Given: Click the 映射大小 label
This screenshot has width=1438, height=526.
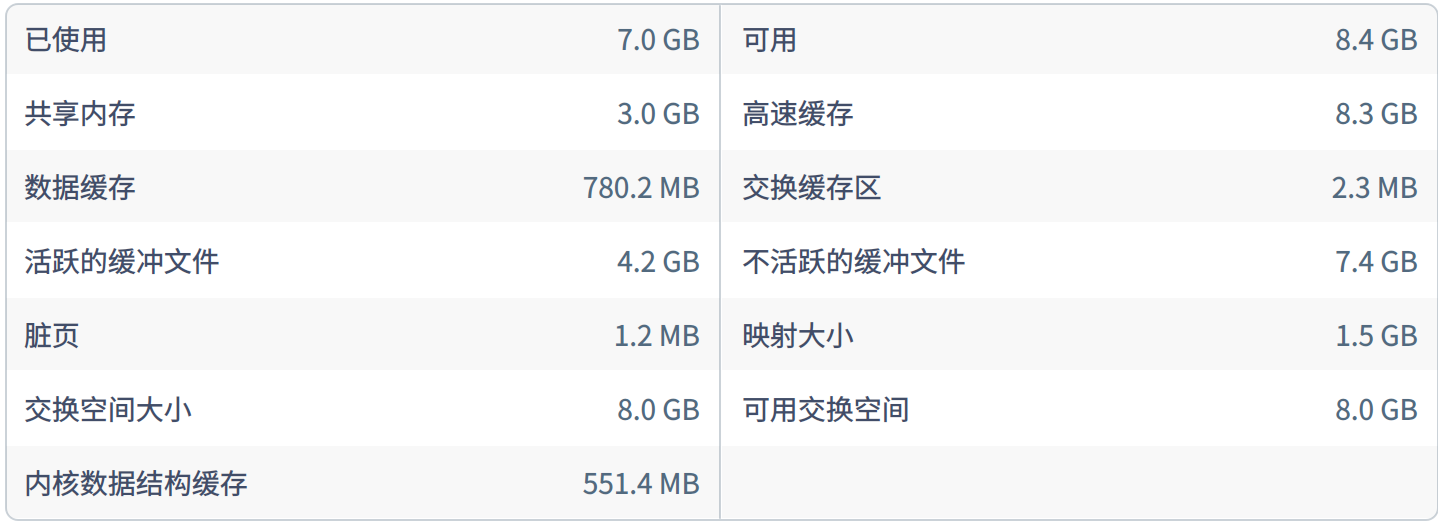Looking at the screenshot, I should pyautogui.click(x=798, y=335).
